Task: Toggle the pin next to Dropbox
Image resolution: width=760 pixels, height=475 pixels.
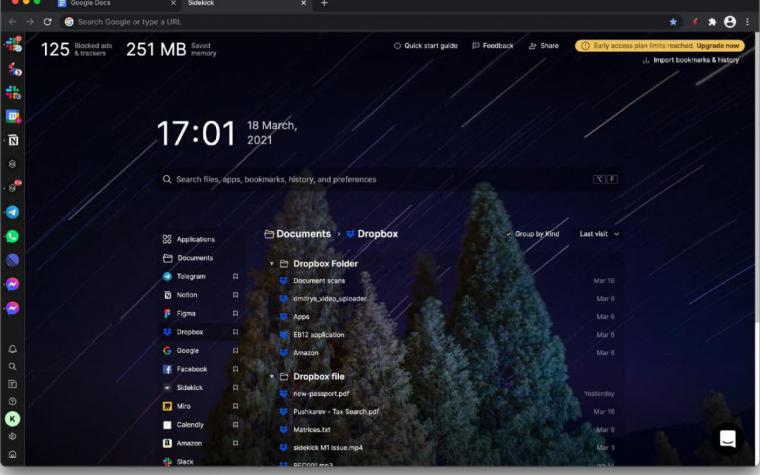Action: pos(236,332)
